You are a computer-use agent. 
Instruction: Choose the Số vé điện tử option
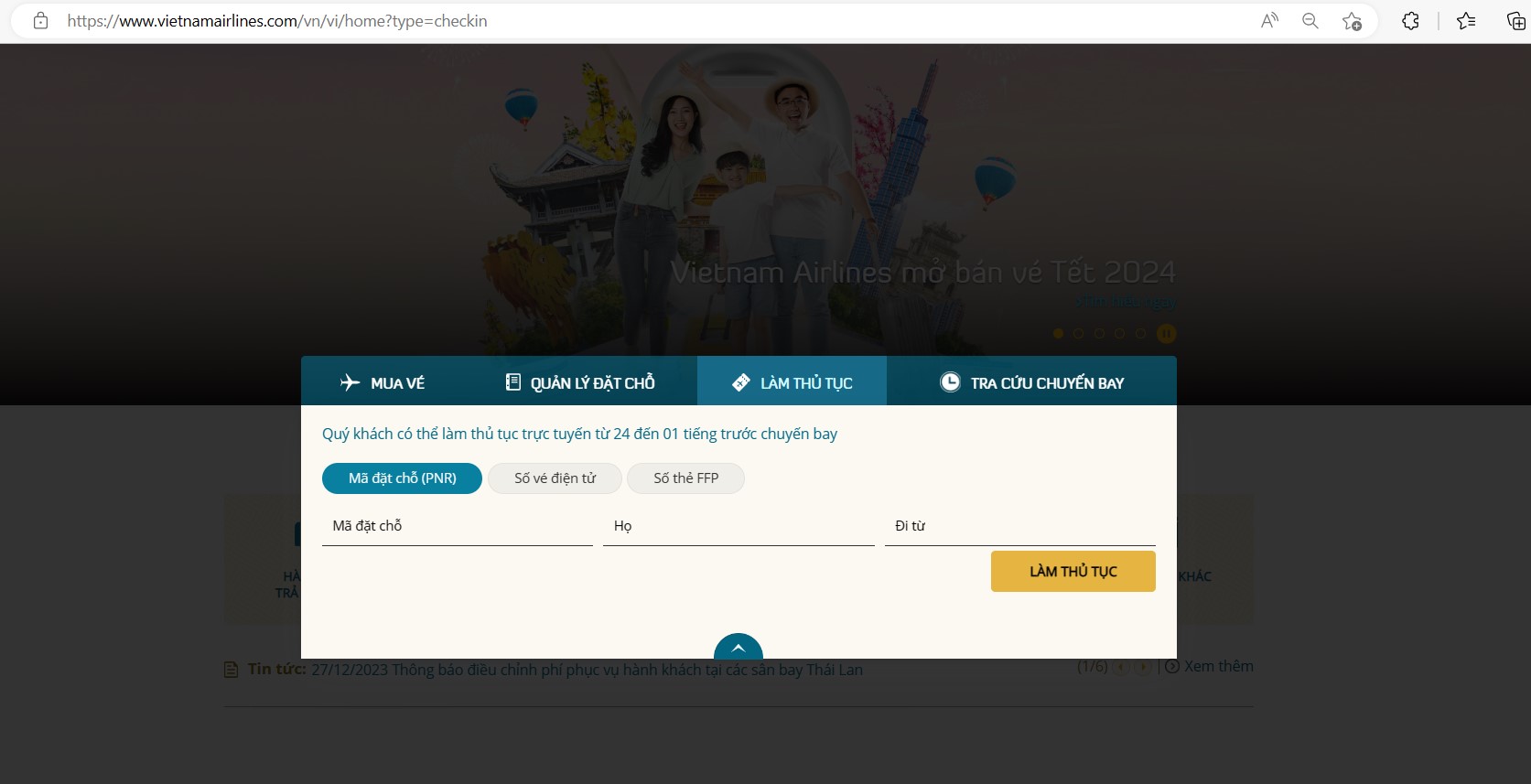[x=555, y=478]
